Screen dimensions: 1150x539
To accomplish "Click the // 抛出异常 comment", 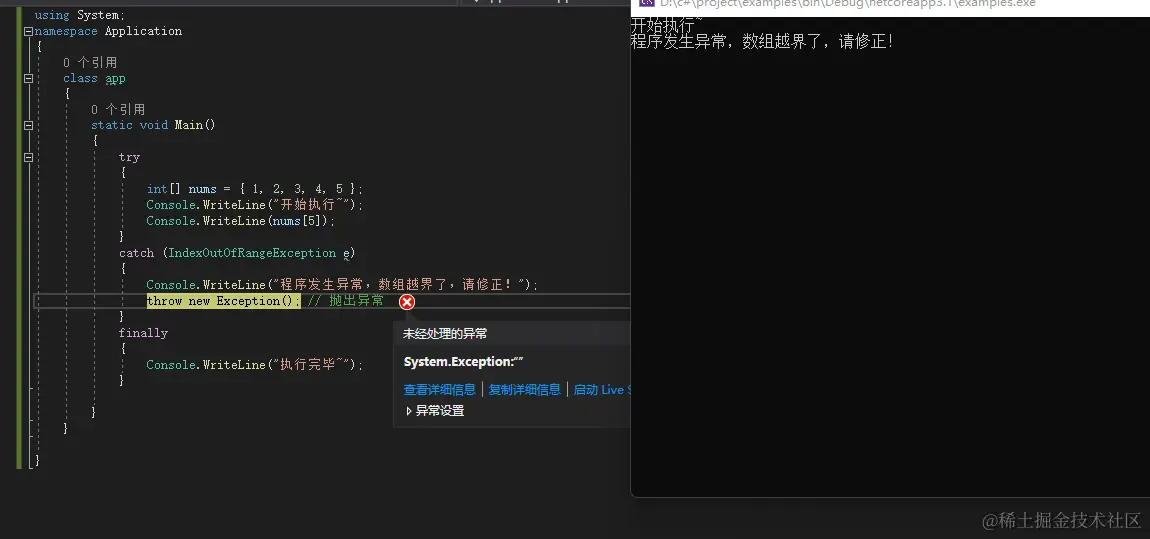I will (345, 301).
